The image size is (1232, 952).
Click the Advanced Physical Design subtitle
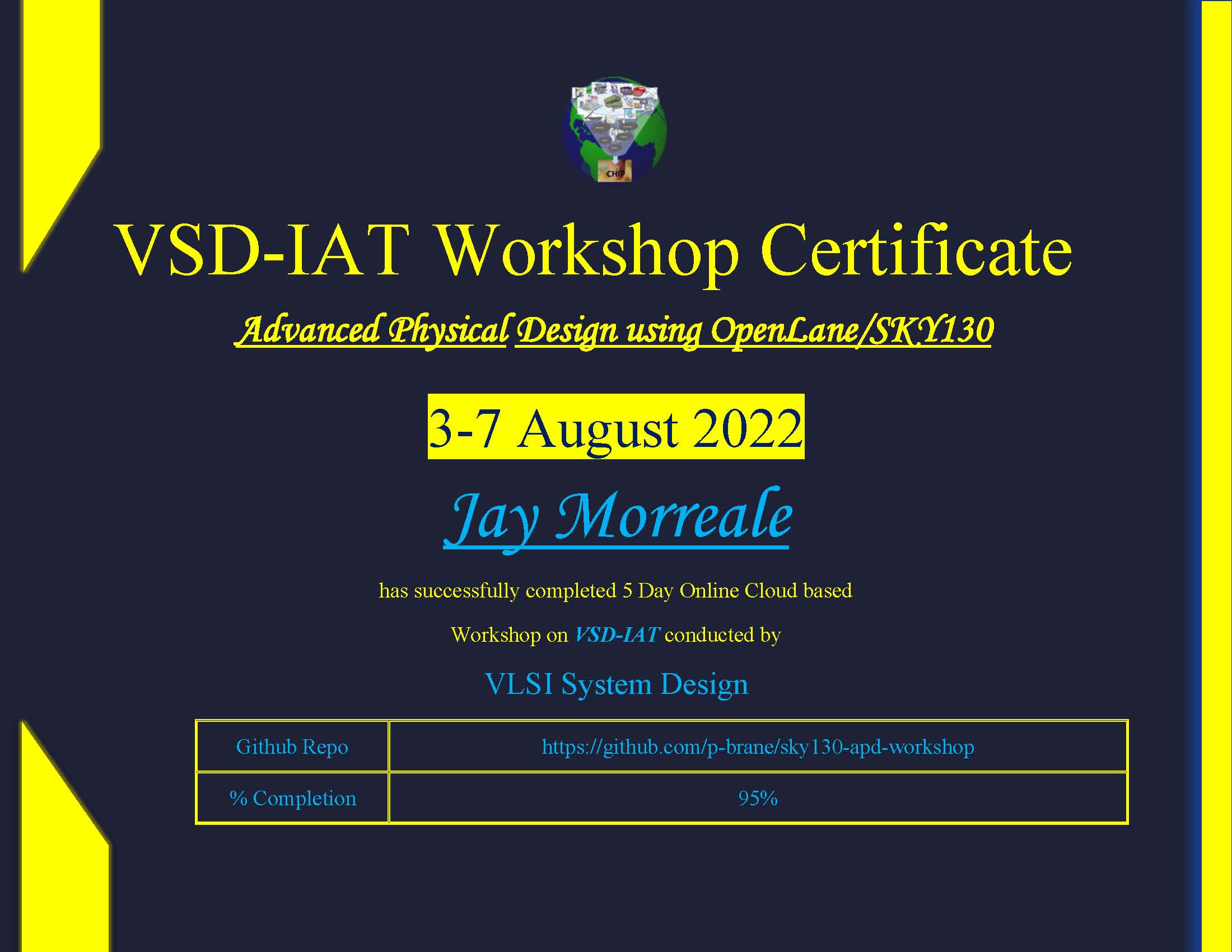coord(614,331)
